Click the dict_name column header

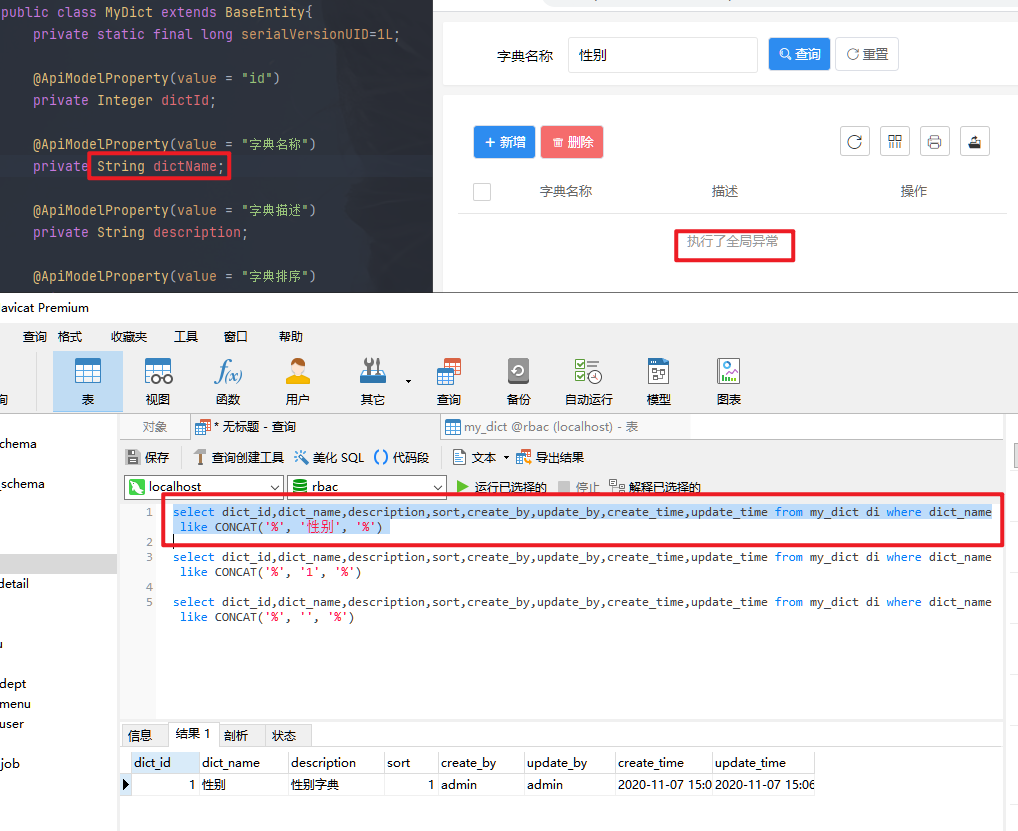tap(243, 762)
